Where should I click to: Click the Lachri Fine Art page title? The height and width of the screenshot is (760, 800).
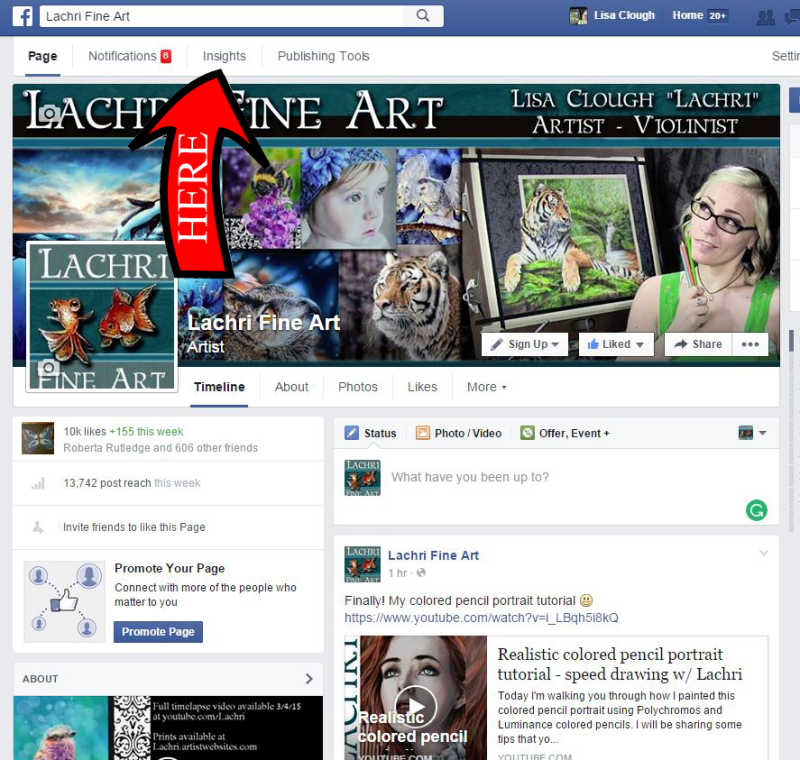tap(263, 323)
